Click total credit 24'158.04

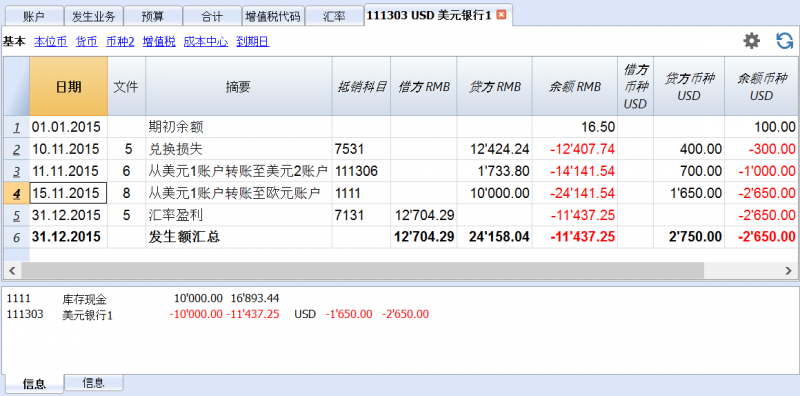495,237
